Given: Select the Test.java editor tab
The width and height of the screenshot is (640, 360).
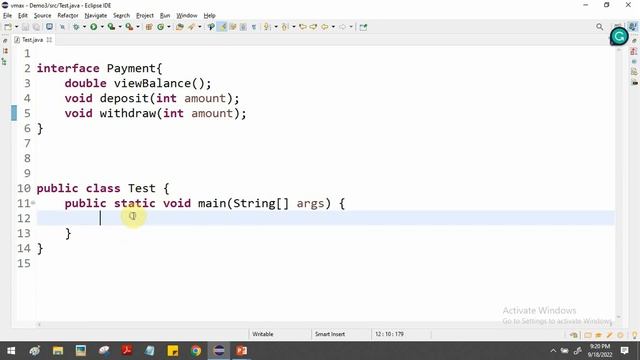Looking at the screenshot, I should pos(32,40).
